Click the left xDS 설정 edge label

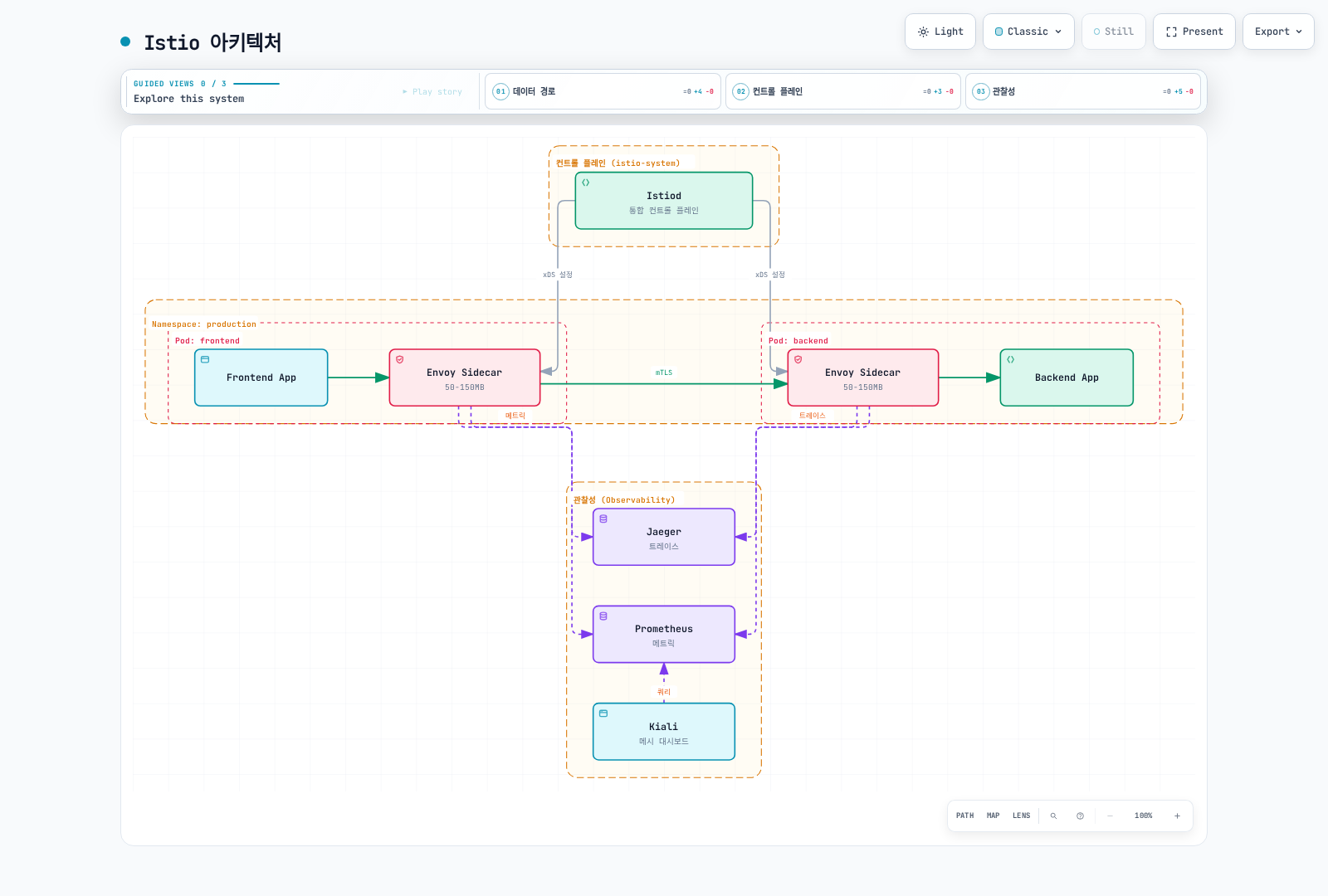558,275
